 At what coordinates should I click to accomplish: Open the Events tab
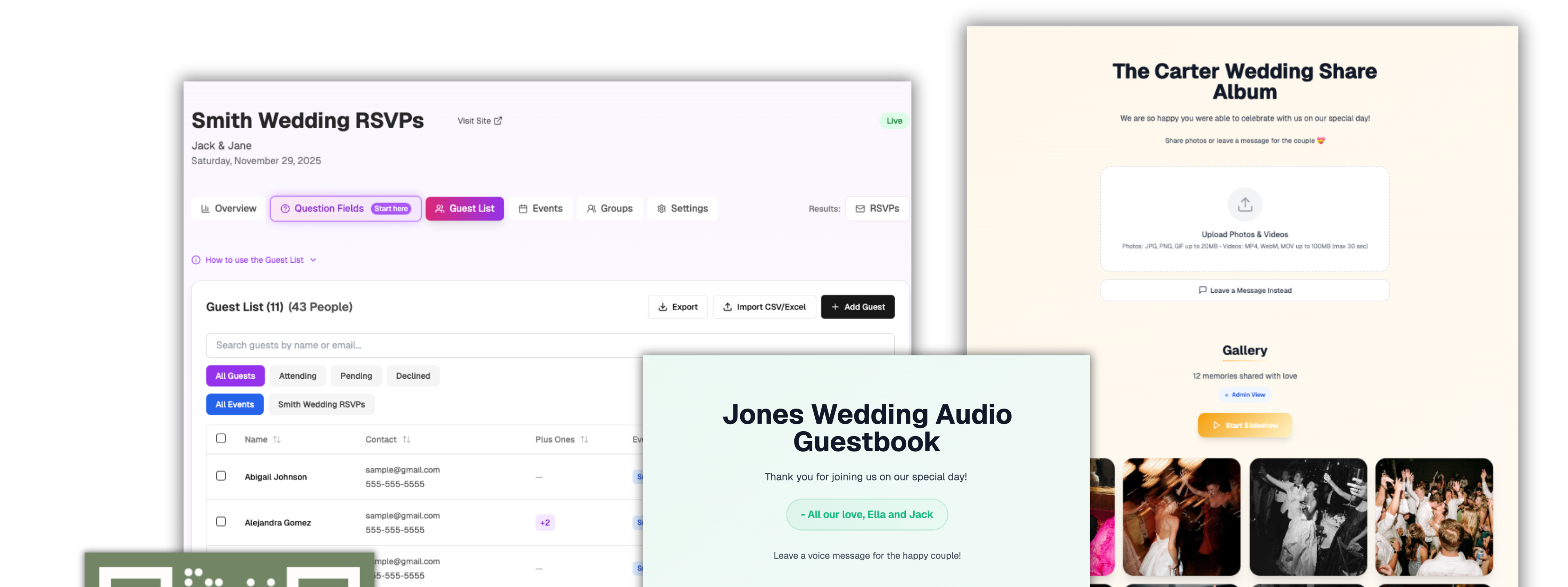point(540,209)
